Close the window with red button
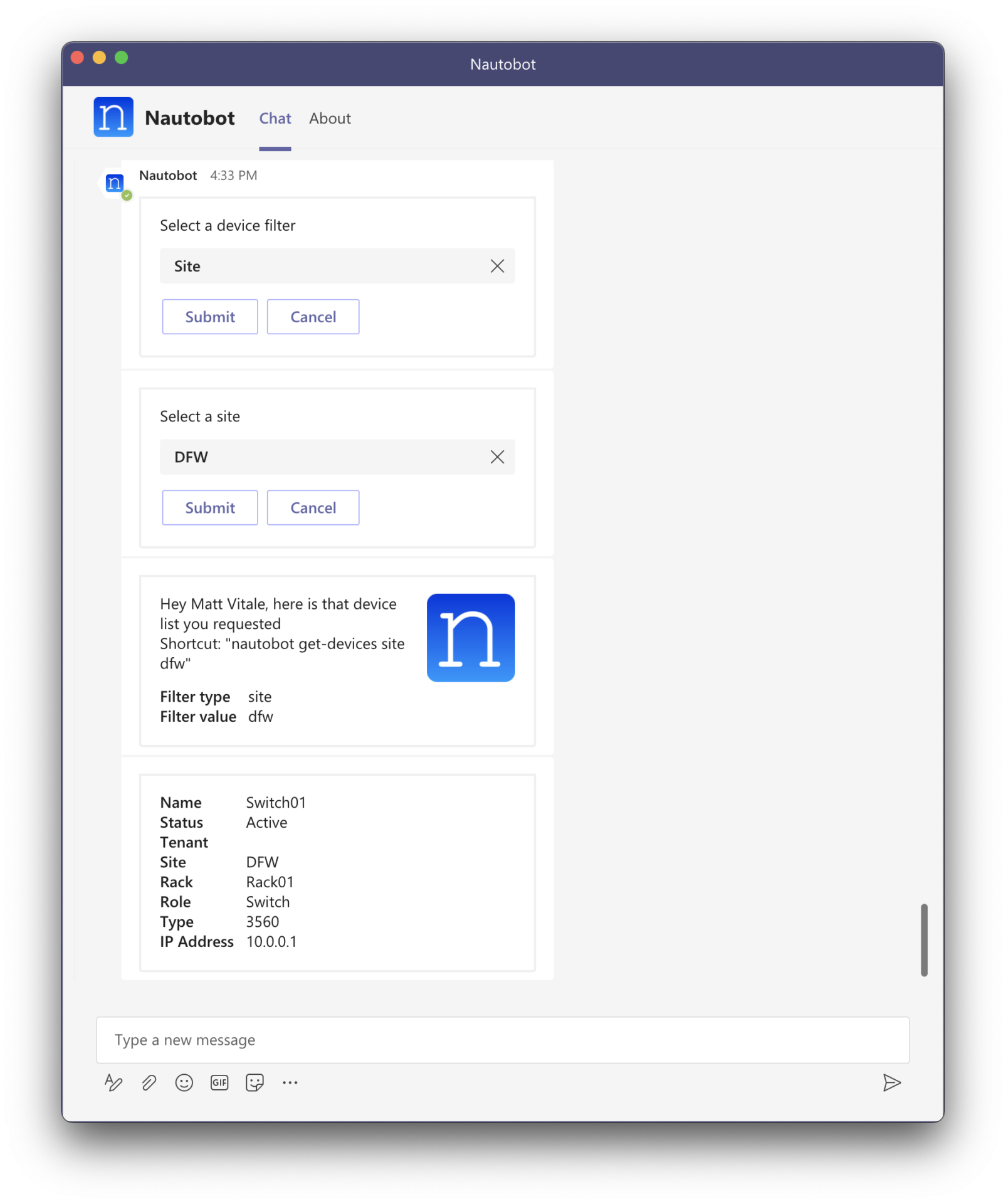Viewport: 1006px width, 1204px height. coord(77,58)
